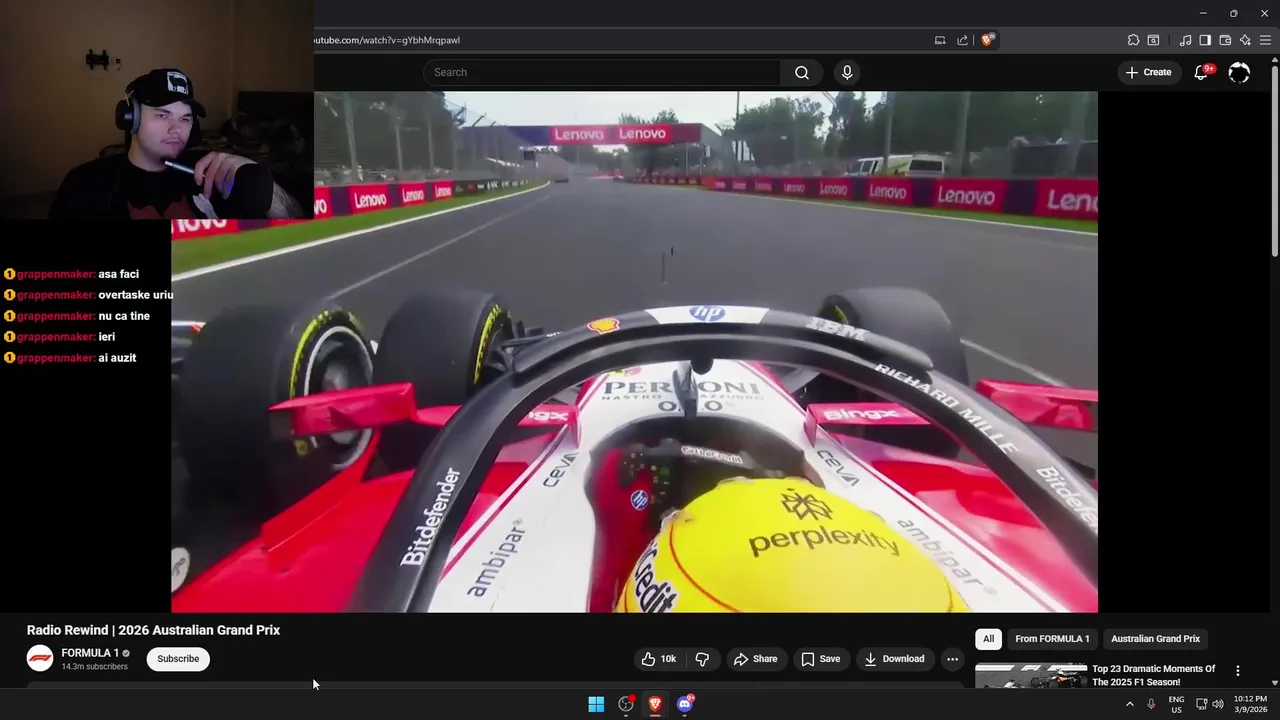This screenshot has width=1280, height=720.
Task: Like the video with thumbs-up button
Action: (x=659, y=659)
